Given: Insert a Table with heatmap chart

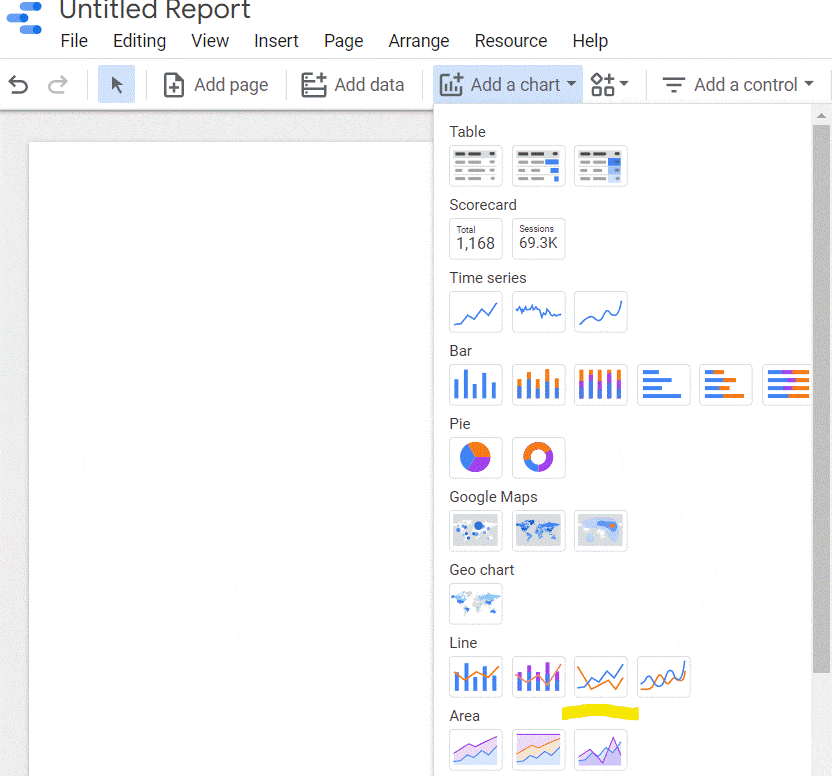Looking at the screenshot, I should coord(601,166).
